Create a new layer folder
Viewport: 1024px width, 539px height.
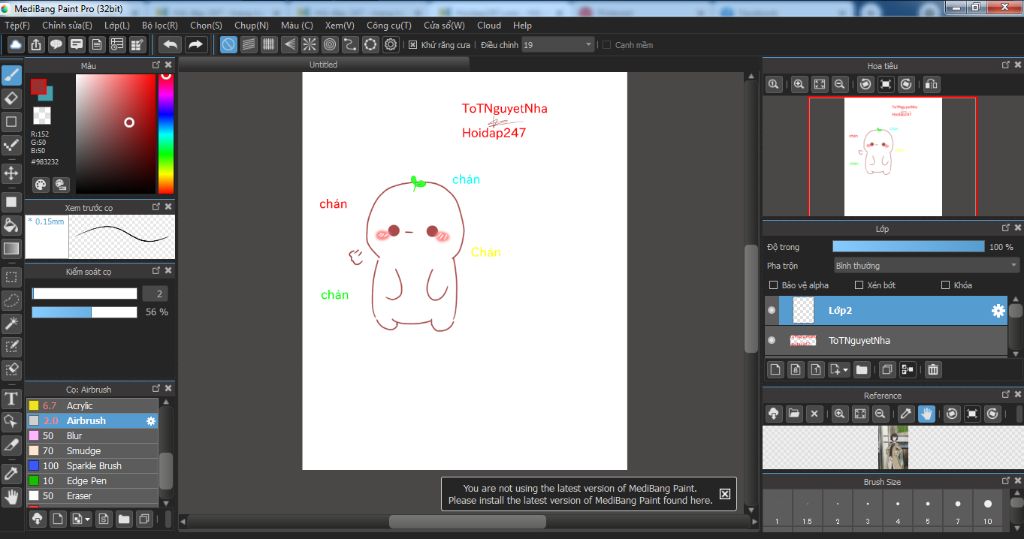tap(861, 370)
